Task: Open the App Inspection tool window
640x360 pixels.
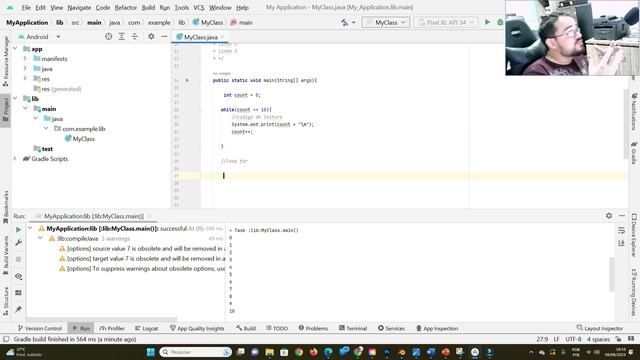Action: 437,328
